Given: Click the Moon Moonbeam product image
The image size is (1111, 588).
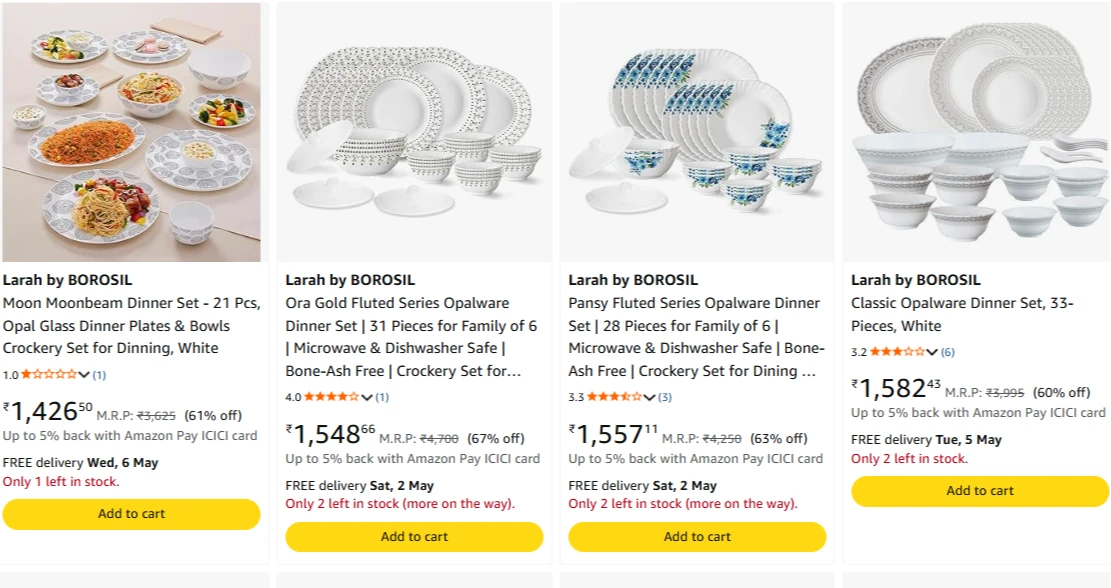Looking at the screenshot, I should [131, 132].
